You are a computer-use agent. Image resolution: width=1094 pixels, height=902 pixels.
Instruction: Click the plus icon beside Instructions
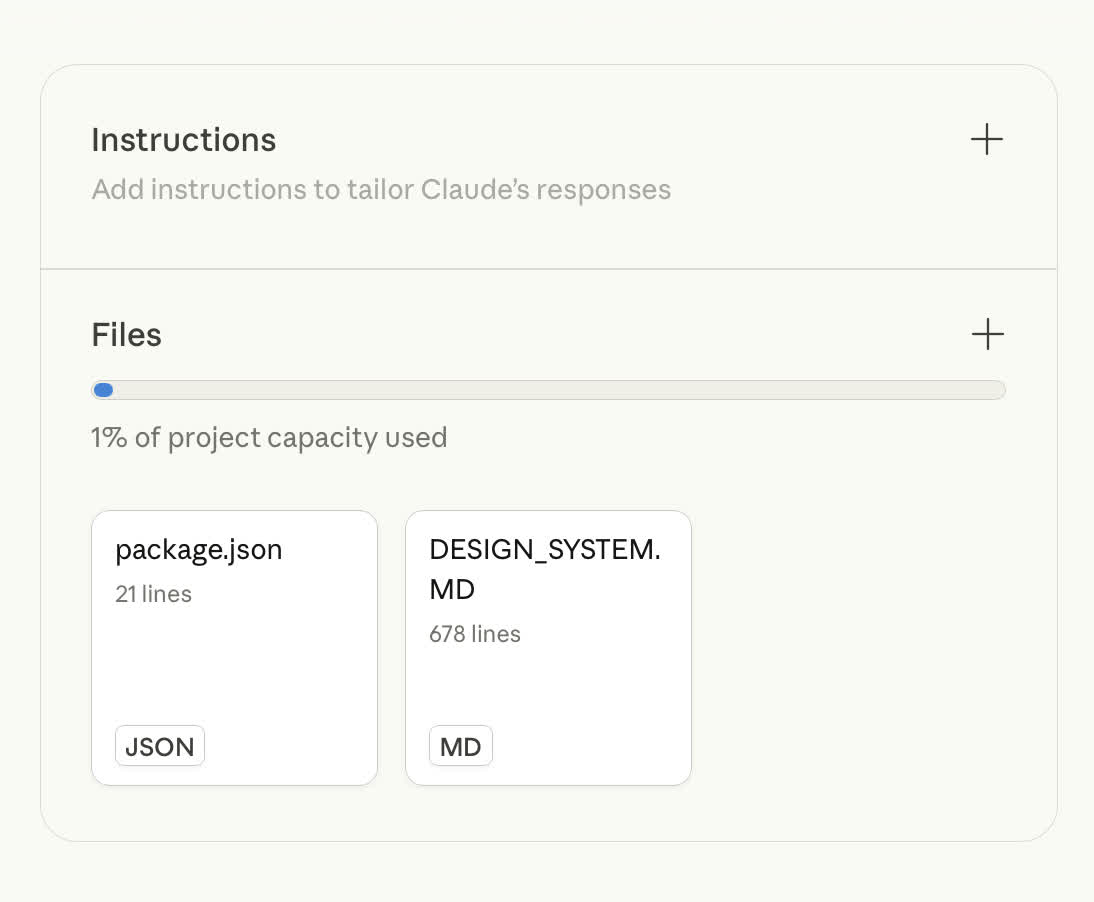[x=986, y=139]
